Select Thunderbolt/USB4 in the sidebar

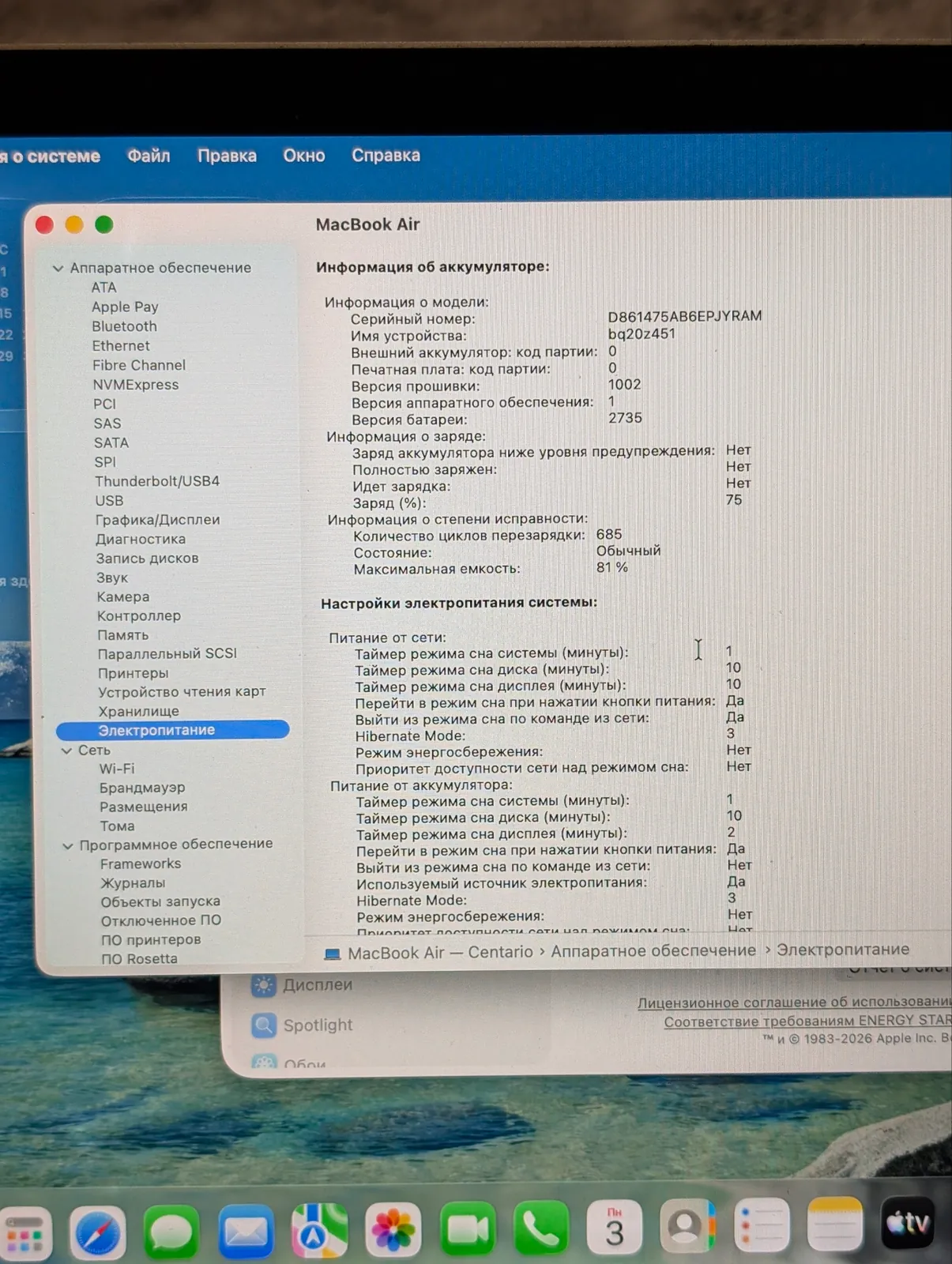point(157,481)
